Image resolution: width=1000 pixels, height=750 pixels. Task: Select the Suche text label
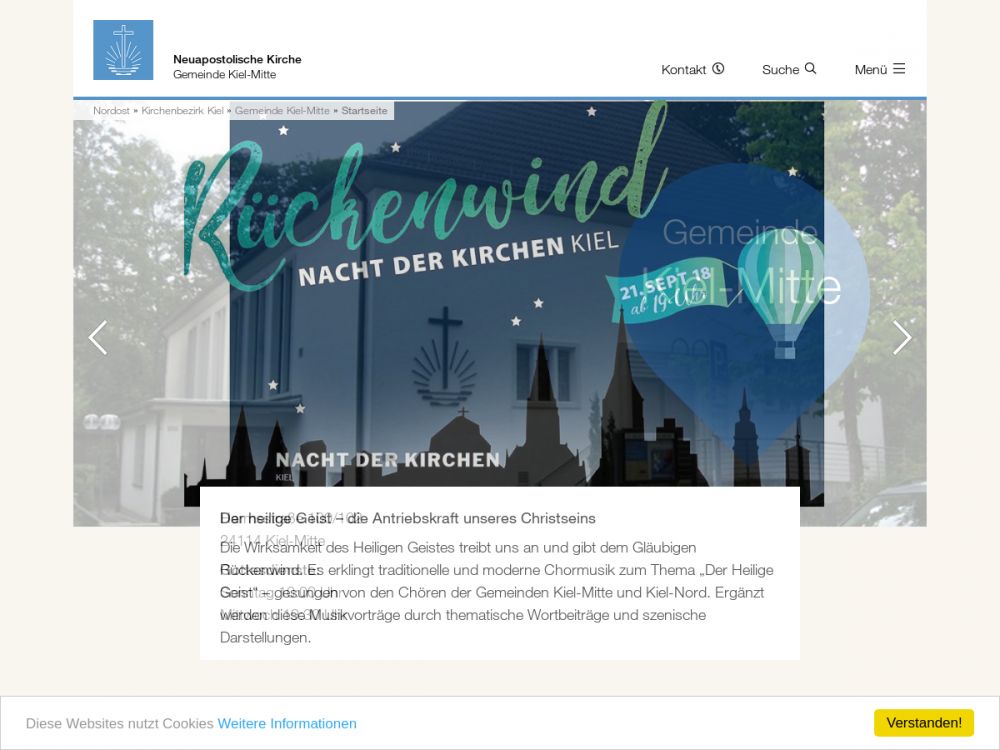click(780, 70)
